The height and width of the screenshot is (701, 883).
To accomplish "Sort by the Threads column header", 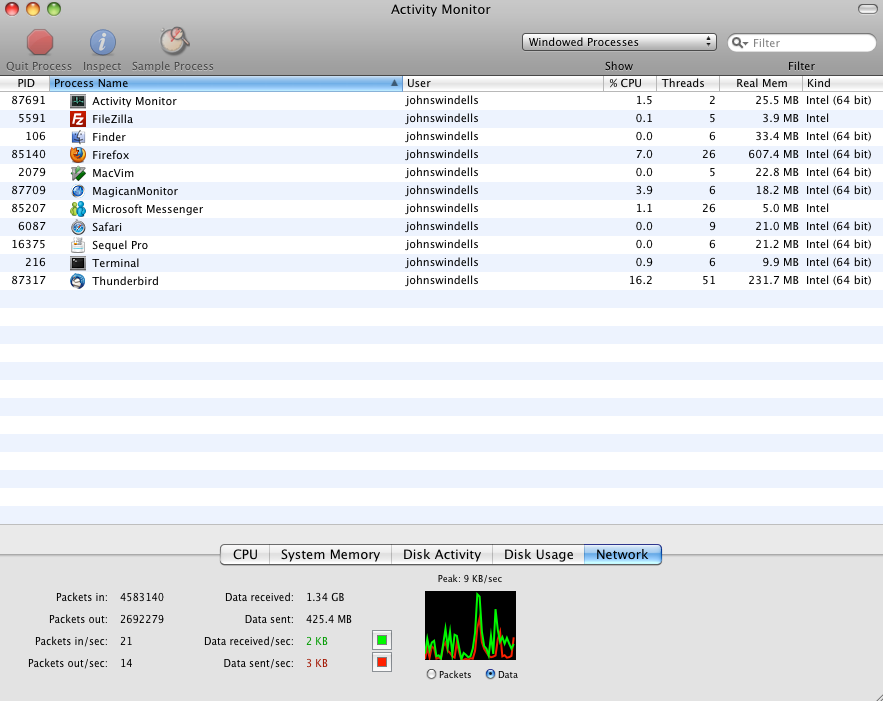I will 688,83.
